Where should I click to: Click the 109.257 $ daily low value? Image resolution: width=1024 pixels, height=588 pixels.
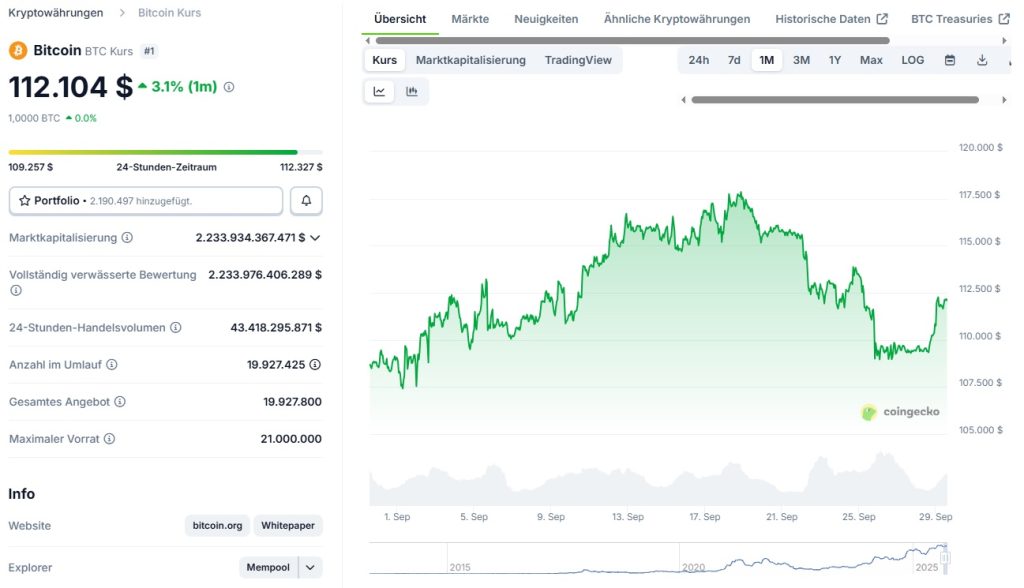point(31,167)
